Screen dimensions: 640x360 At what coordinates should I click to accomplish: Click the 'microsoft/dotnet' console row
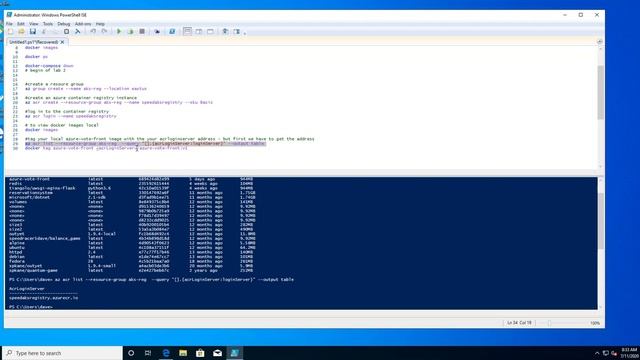[132, 197]
